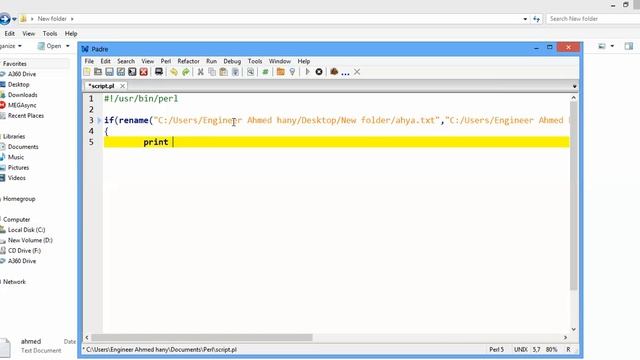Open Explorer's View menu

coord(28,33)
